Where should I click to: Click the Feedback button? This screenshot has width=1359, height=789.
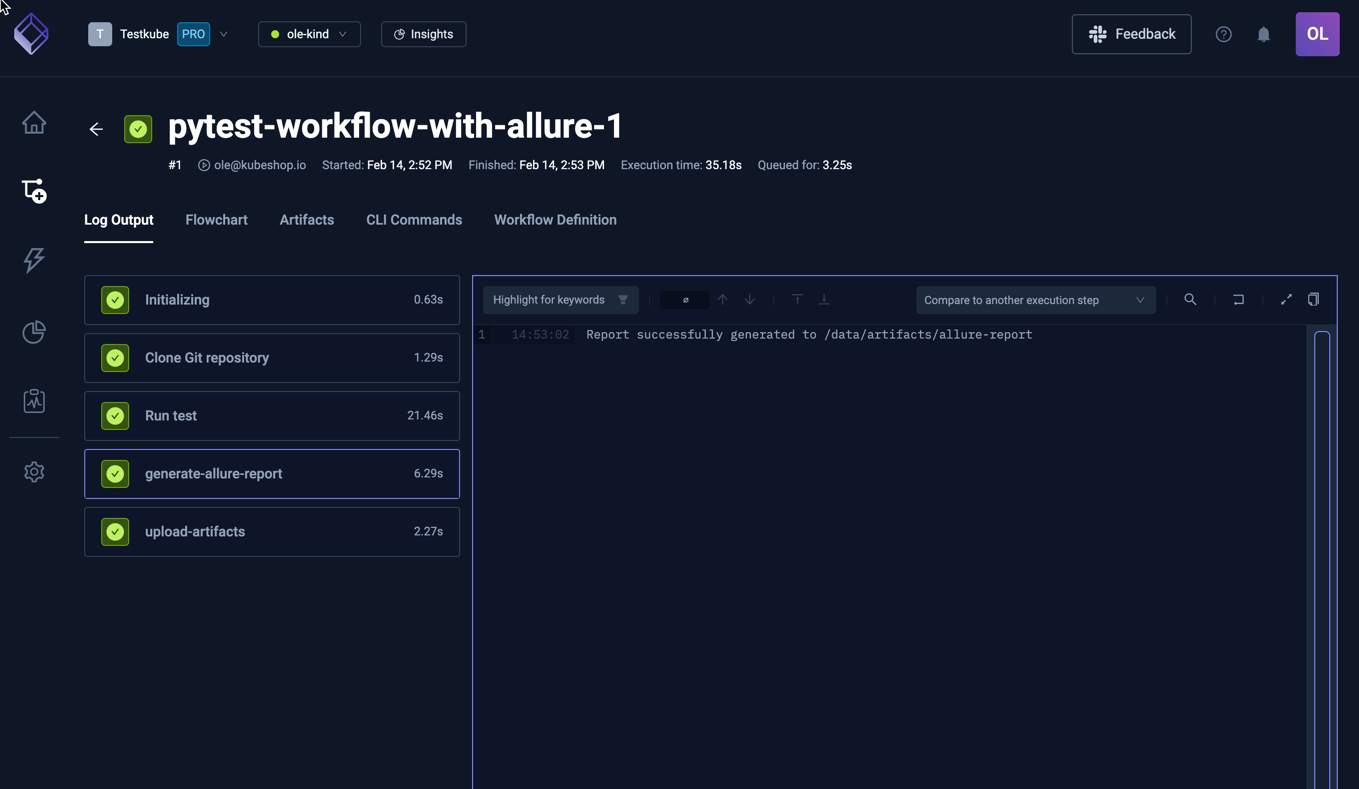coord(1131,33)
